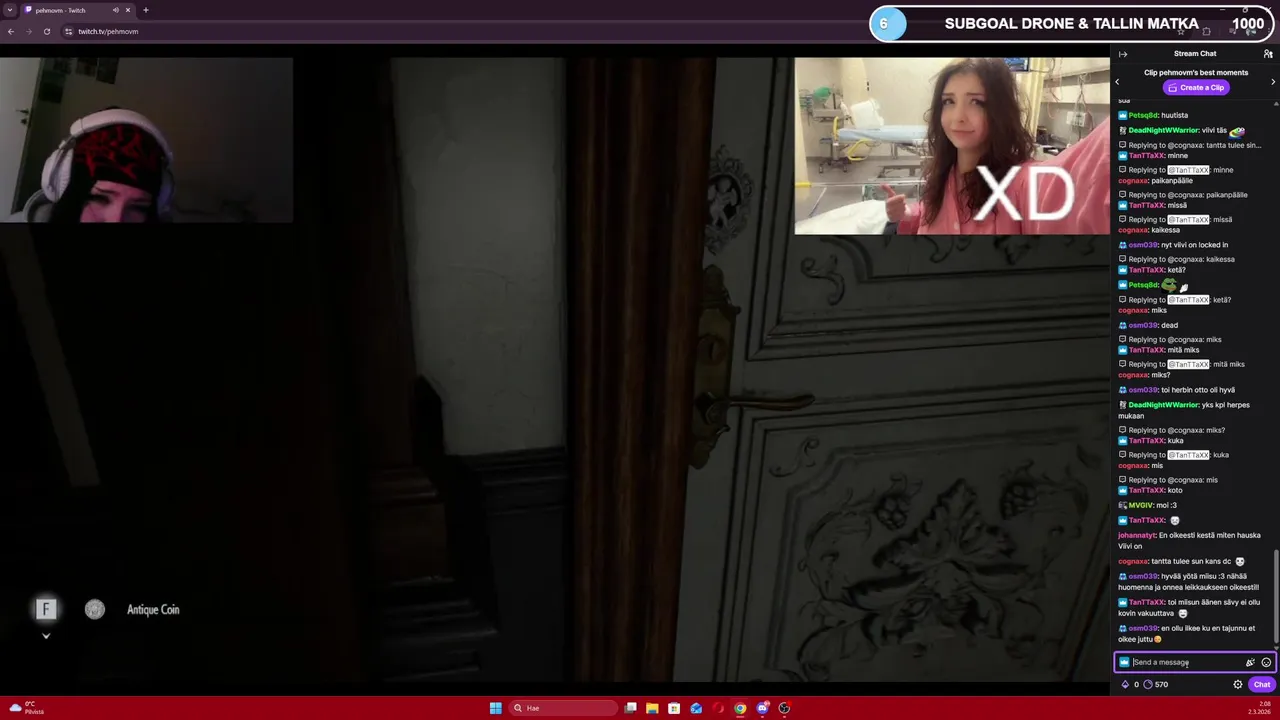Click the chat scrollbar
1280x720 pixels.
click(x=1277, y=597)
